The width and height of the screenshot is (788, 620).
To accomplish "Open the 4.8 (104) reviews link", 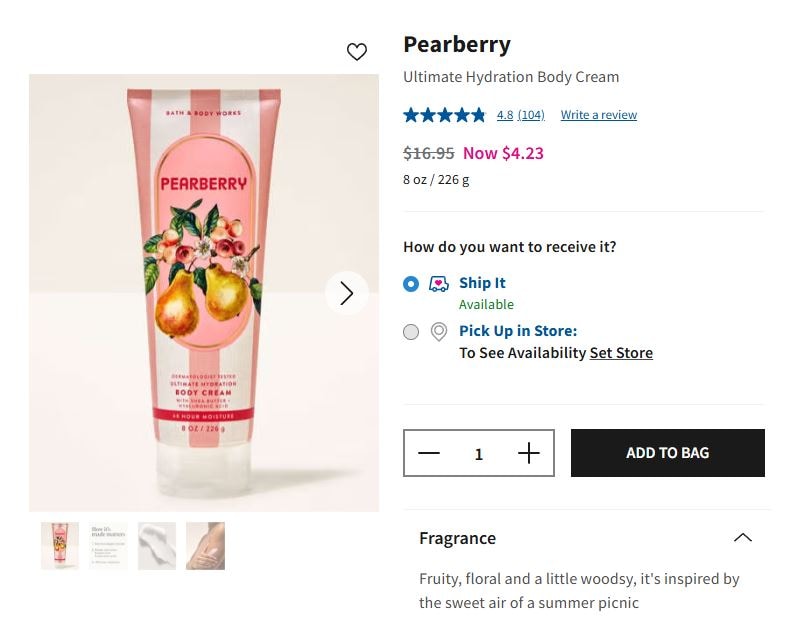I will (520, 115).
